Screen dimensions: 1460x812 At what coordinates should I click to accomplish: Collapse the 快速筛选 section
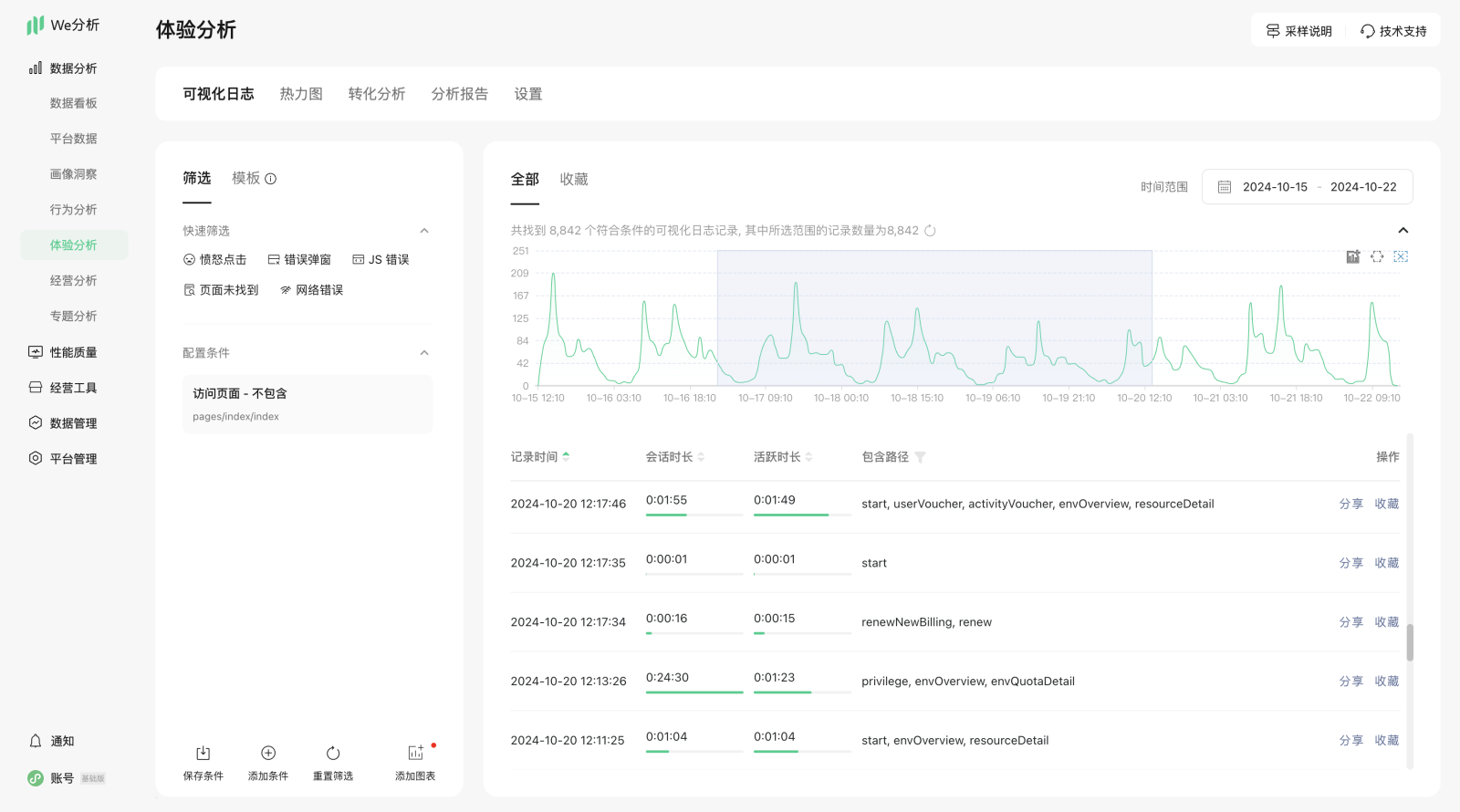pyautogui.click(x=424, y=231)
